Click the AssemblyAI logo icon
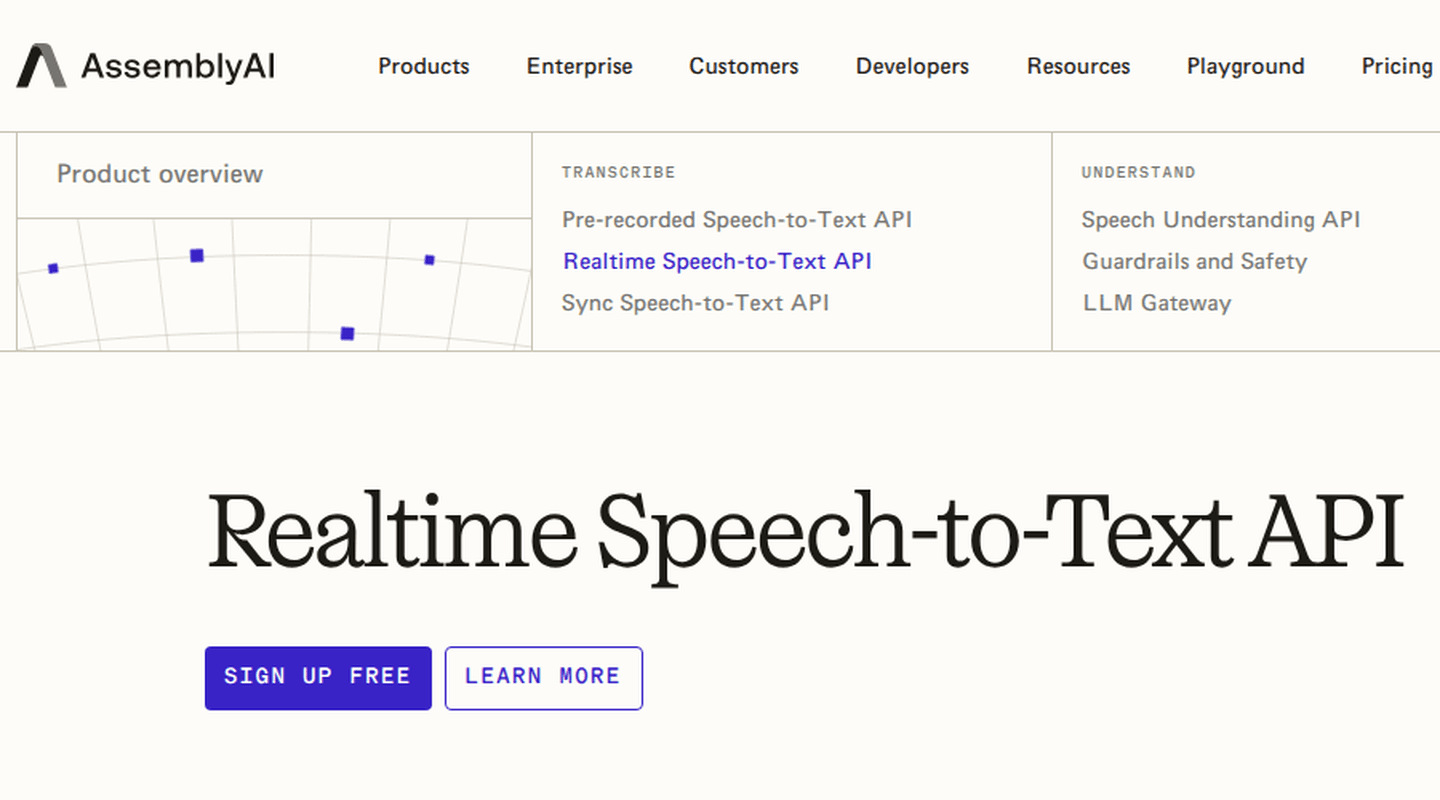Viewport: 1440px width, 800px height. (x=41, y=66)
